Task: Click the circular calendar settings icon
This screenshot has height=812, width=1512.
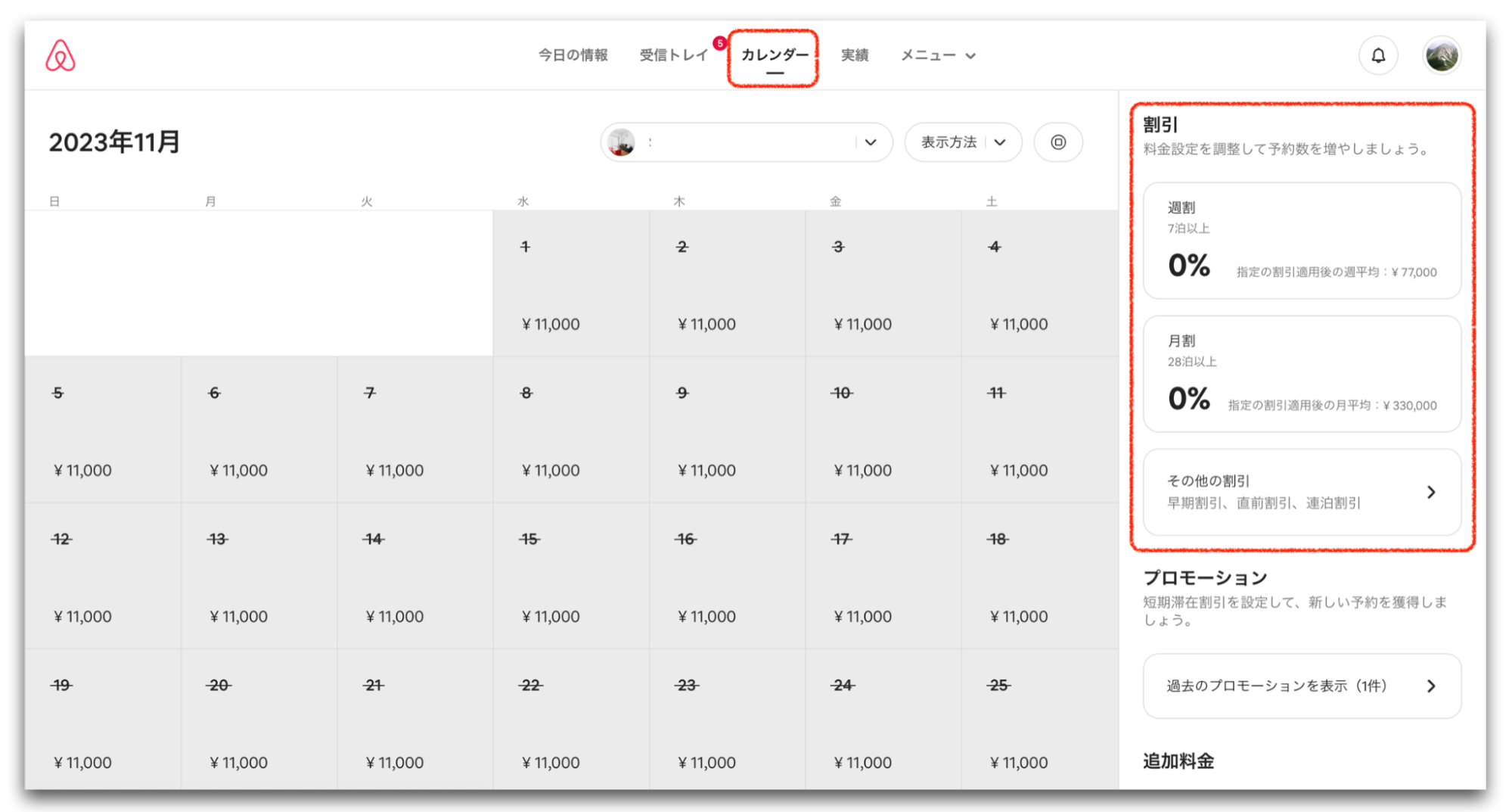Action: pyautogui.click(x=1057, y=142)
